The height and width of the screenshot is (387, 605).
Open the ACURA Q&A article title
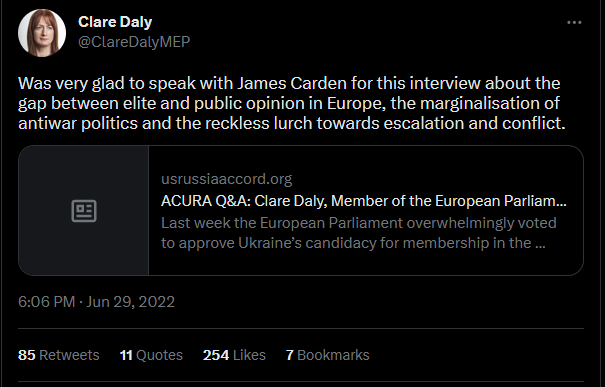[x=363, y=201]
